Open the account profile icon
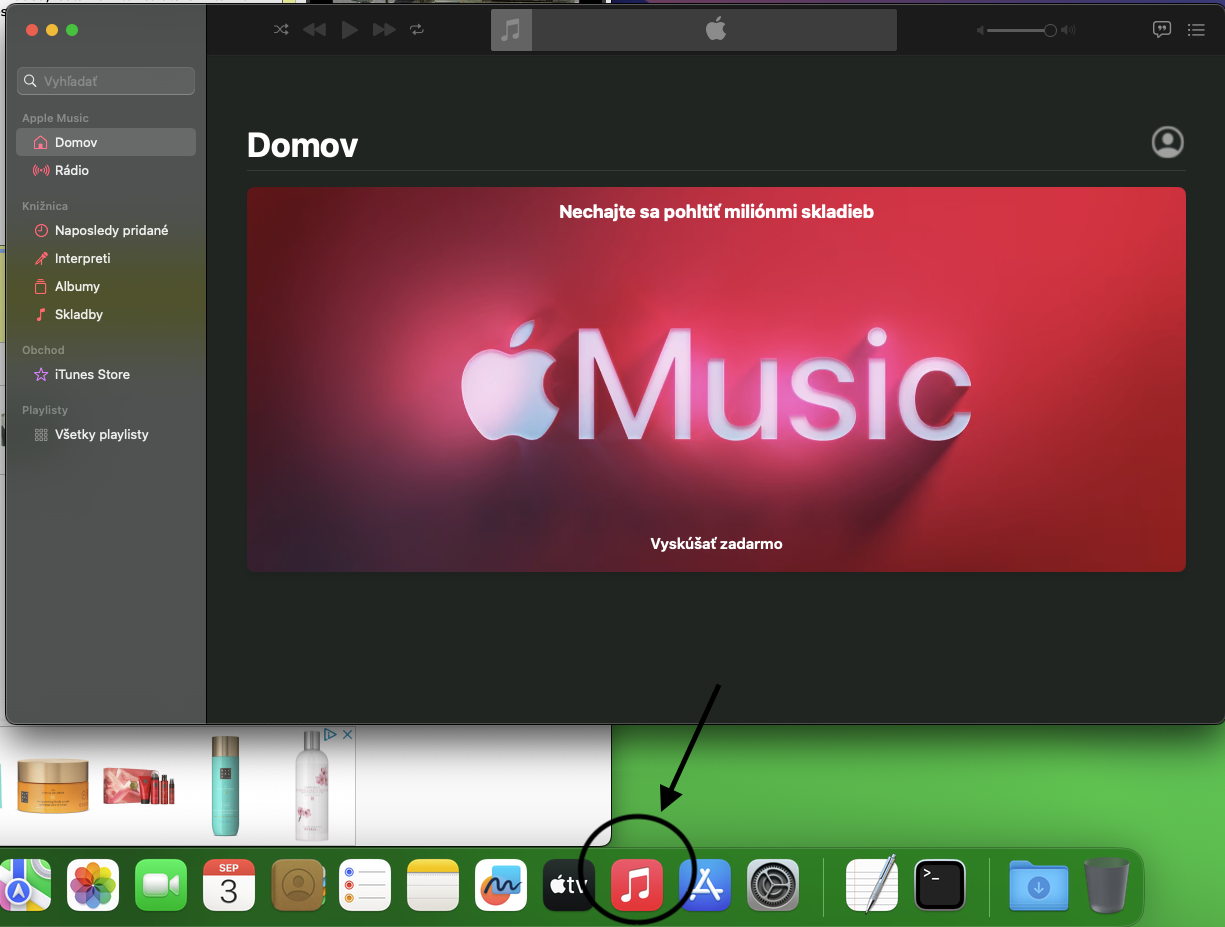 pos(1167,142)
